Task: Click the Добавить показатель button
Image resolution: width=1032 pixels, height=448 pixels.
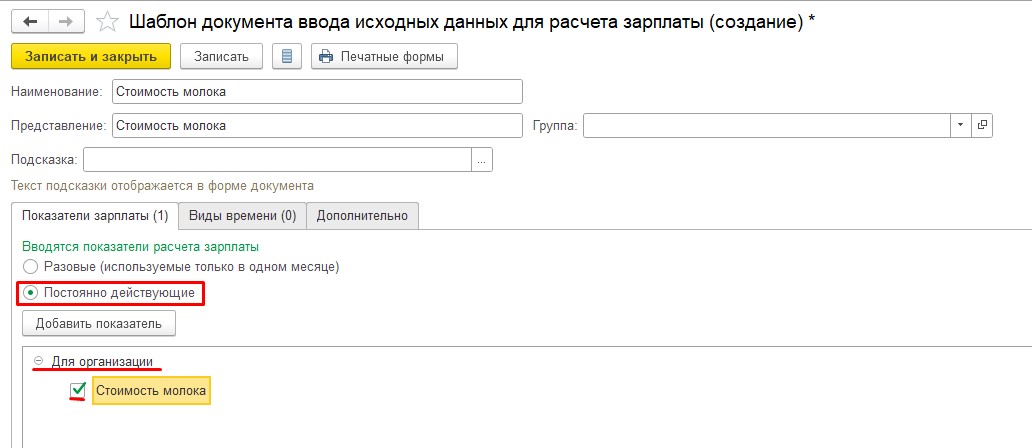Action: pos(99,323)
